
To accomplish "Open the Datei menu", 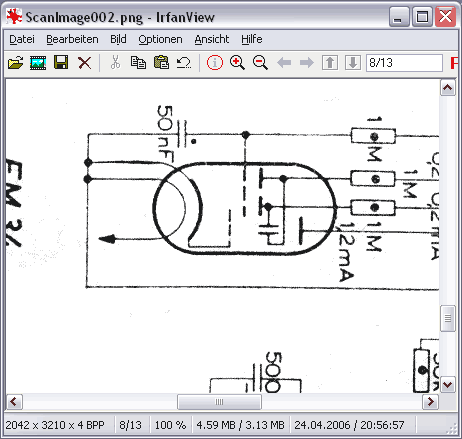I will (22, 39).
